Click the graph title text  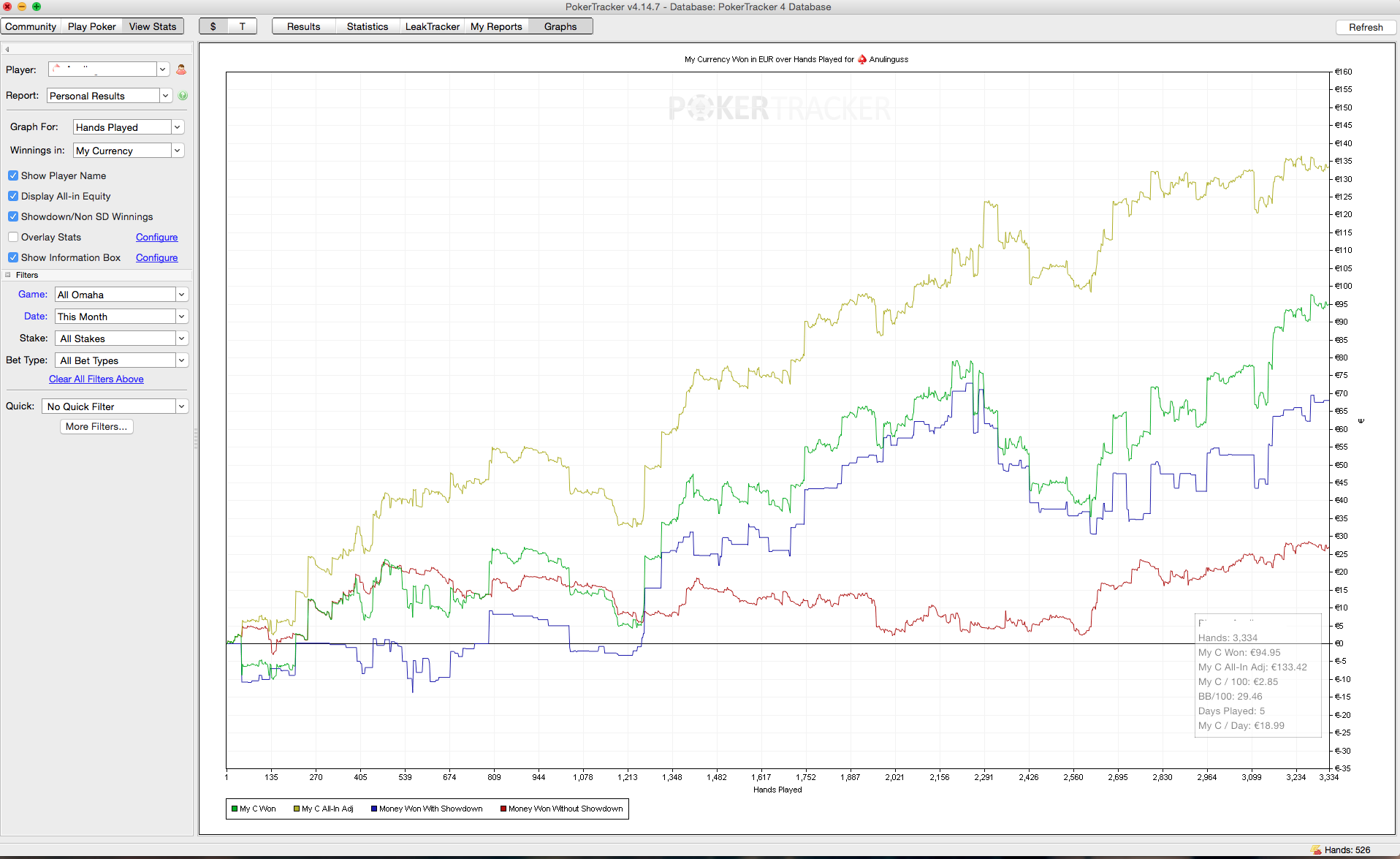point(796,59)
